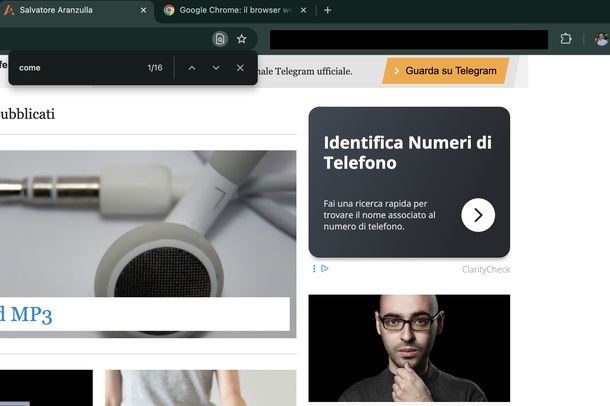Click the Guarda su Telegram button
The width and height of the screenshot is (610, 406).
445,71
